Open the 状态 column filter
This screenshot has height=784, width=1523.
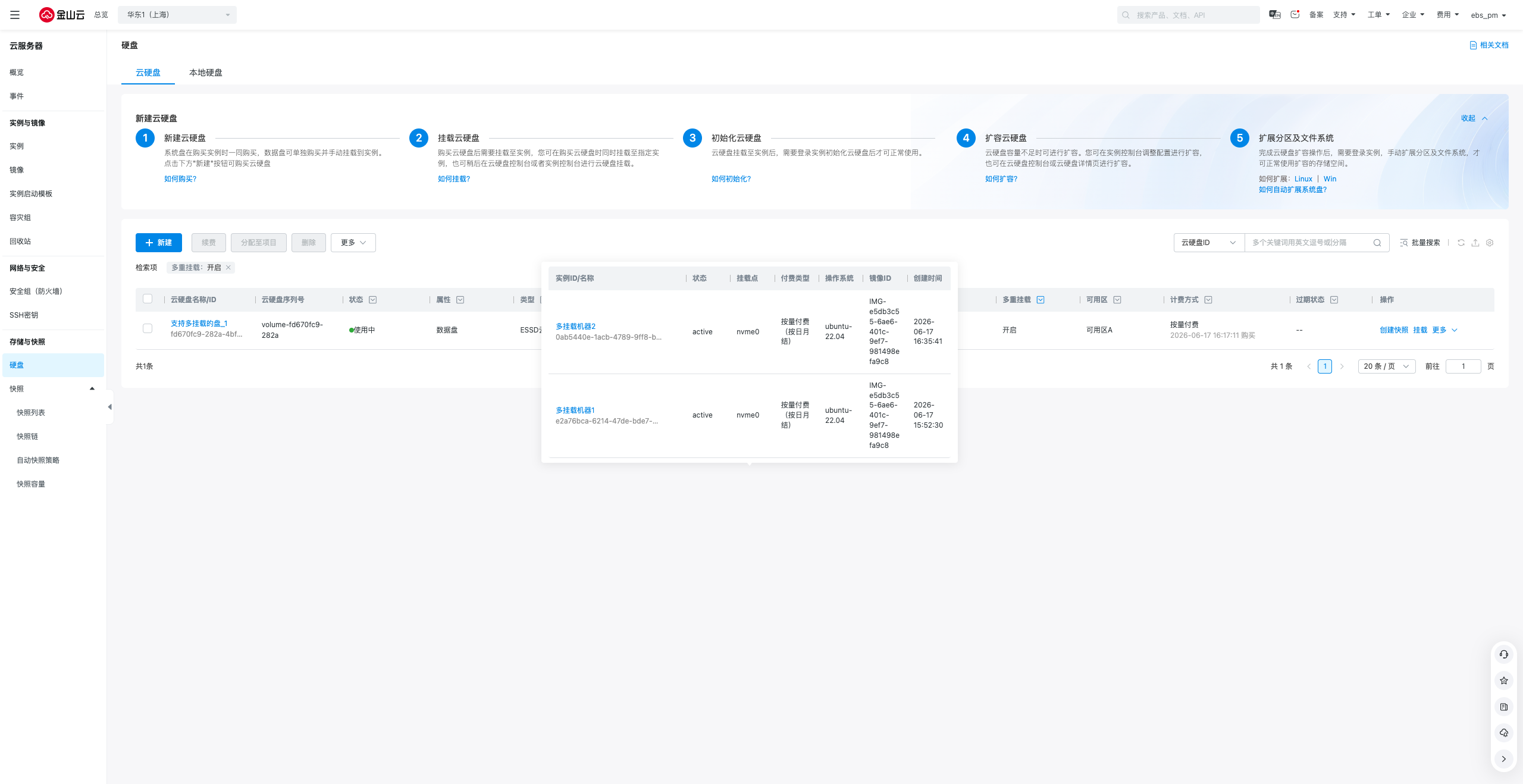click(x=372, y=300)
